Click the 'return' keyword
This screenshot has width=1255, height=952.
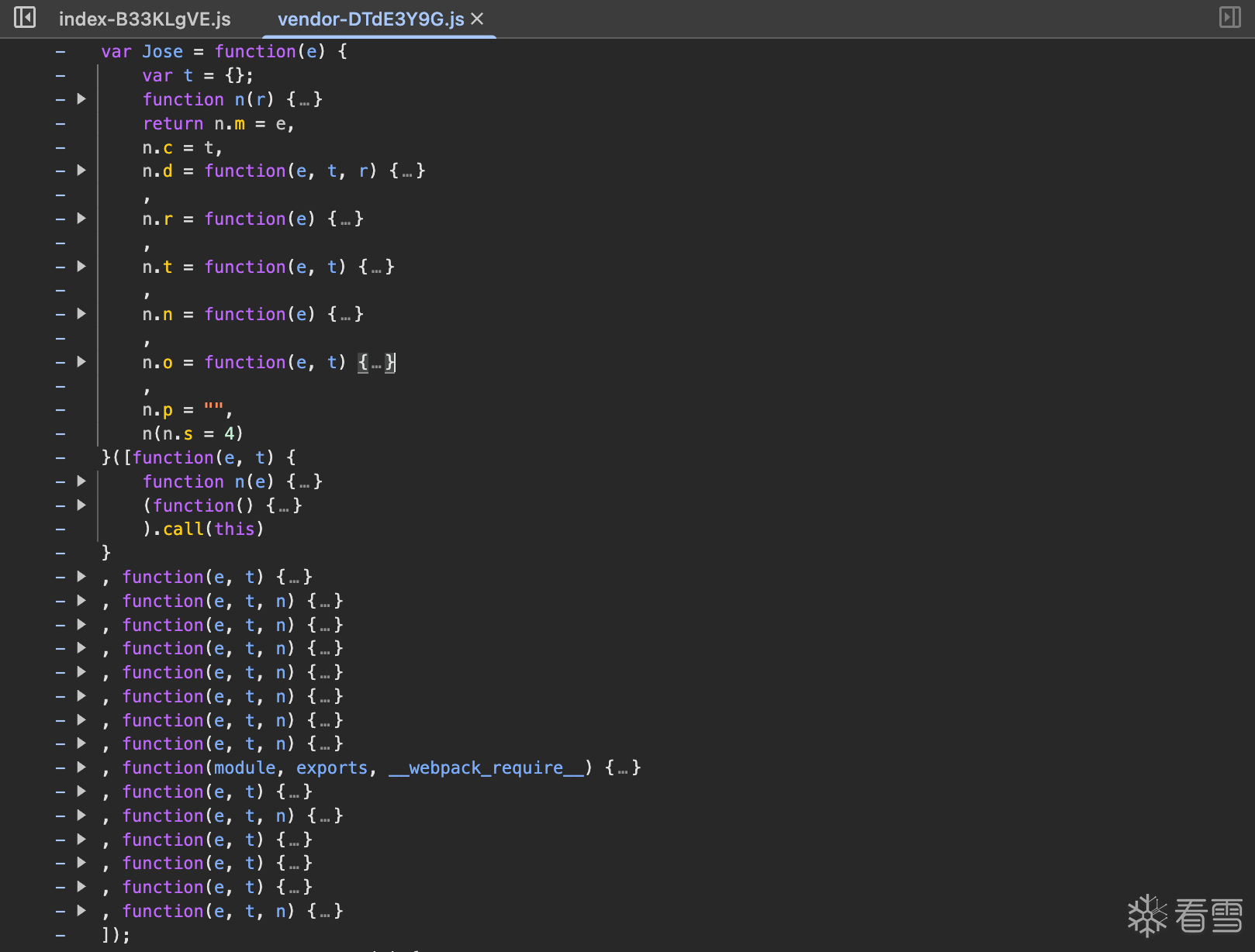173,123
